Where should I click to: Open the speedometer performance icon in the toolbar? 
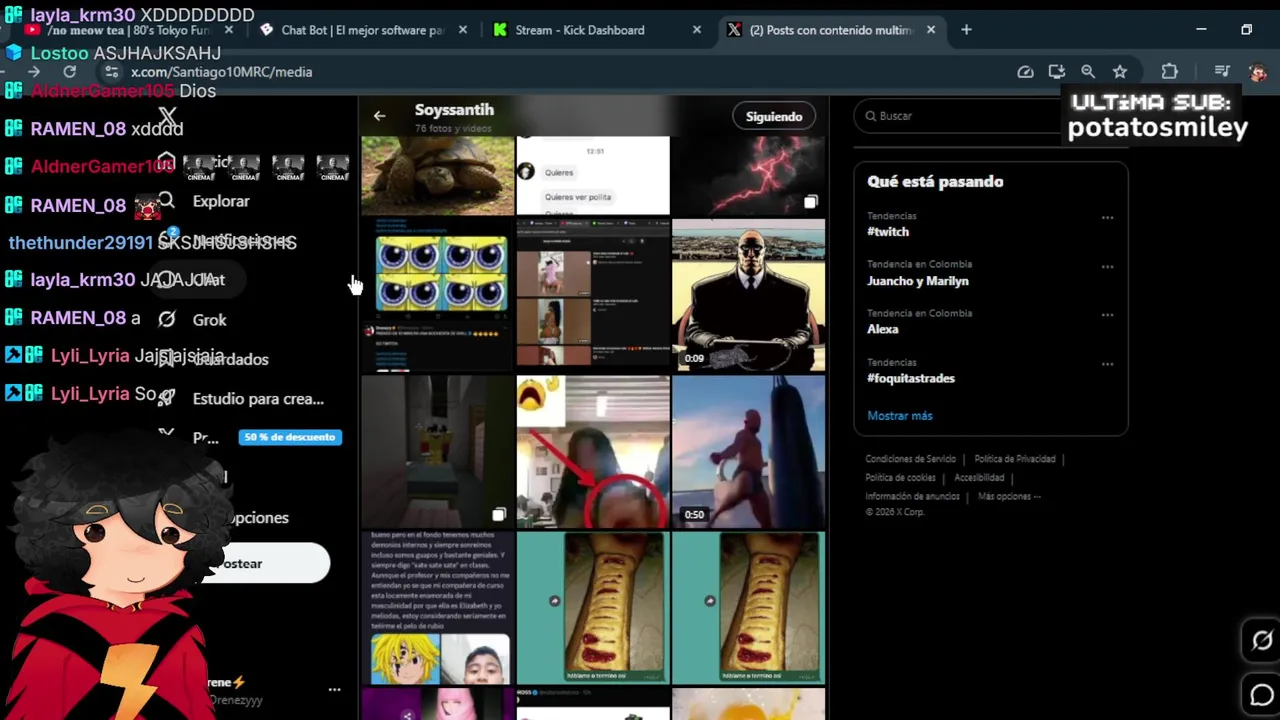pos(1025,72)
